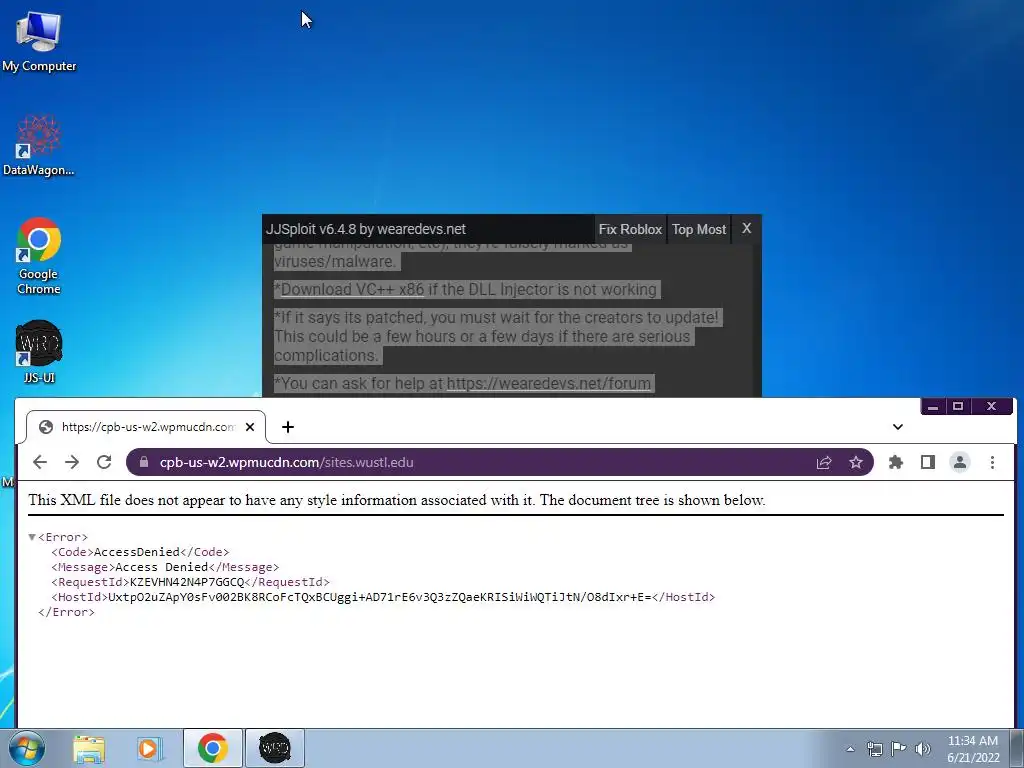Go back in Chrome
This screenshot has width=1024, height=768.
(40, 462)
